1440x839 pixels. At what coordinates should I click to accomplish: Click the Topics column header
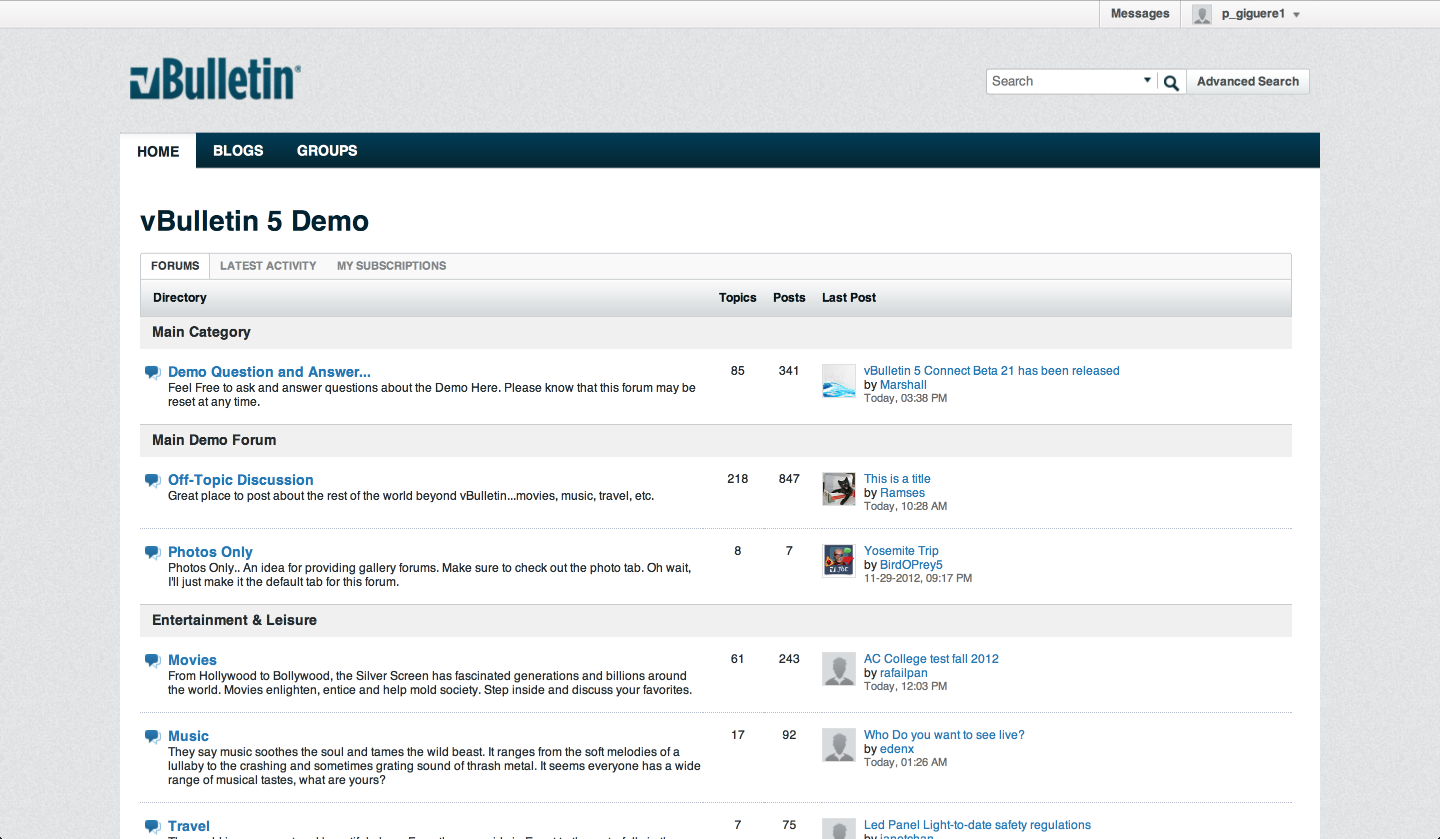(x=738, y=298)
